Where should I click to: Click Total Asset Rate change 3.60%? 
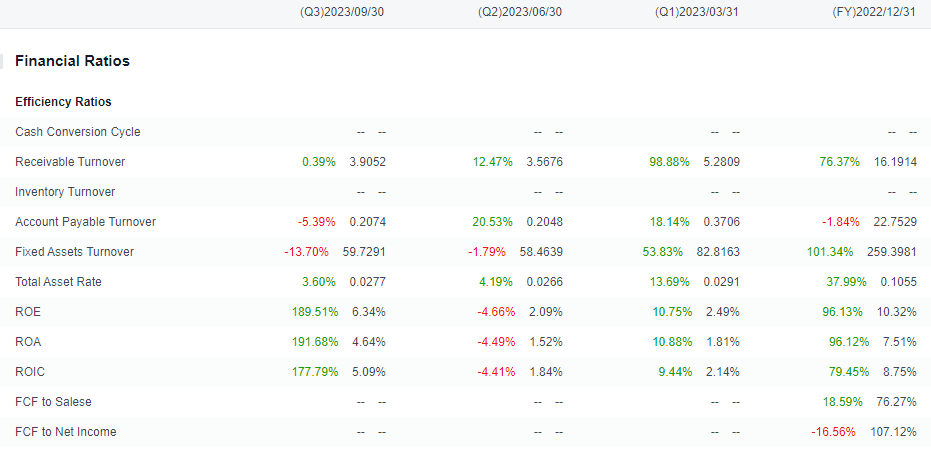(x=319, y=282)
